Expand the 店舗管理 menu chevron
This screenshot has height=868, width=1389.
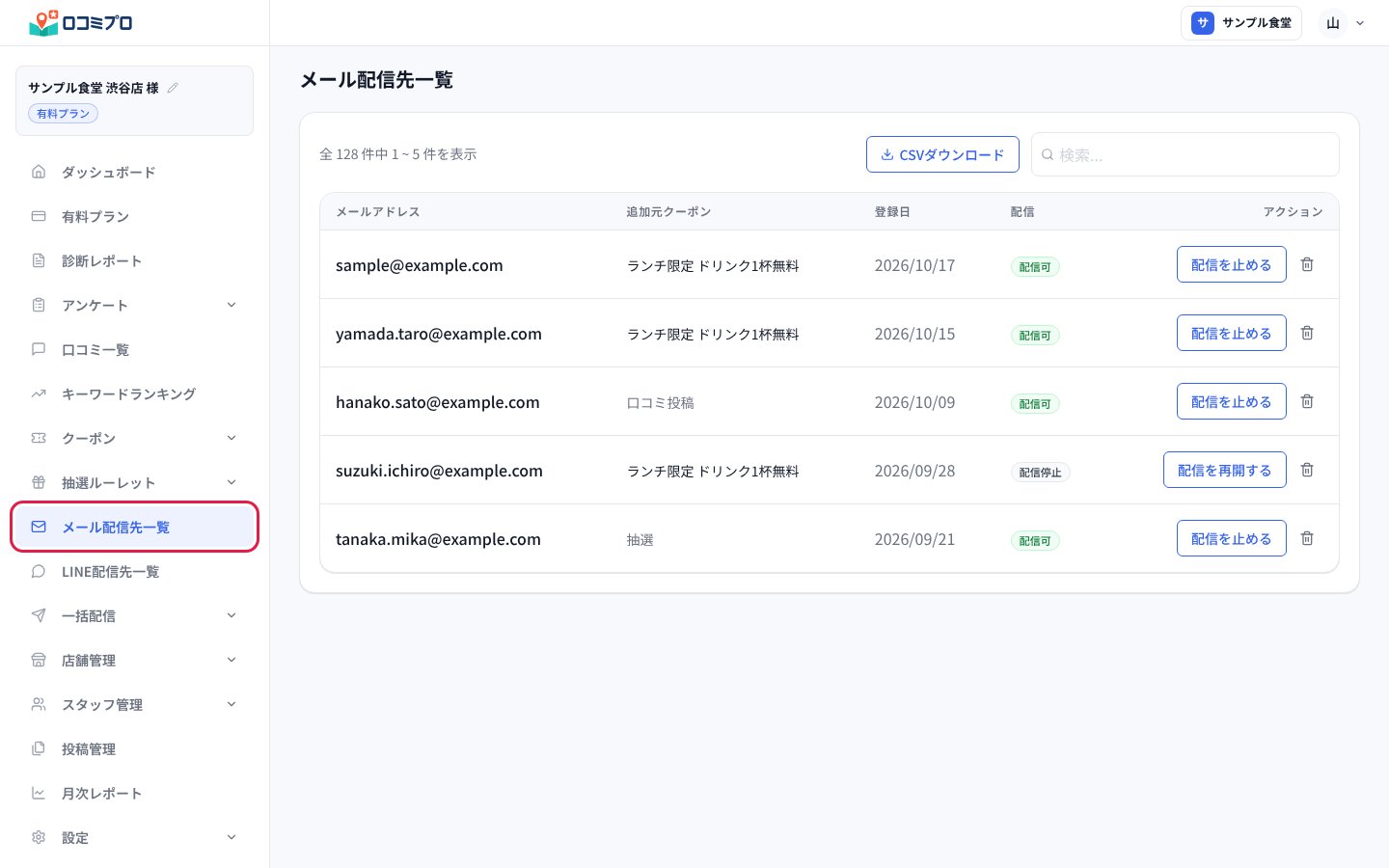(x=231, y=660)
